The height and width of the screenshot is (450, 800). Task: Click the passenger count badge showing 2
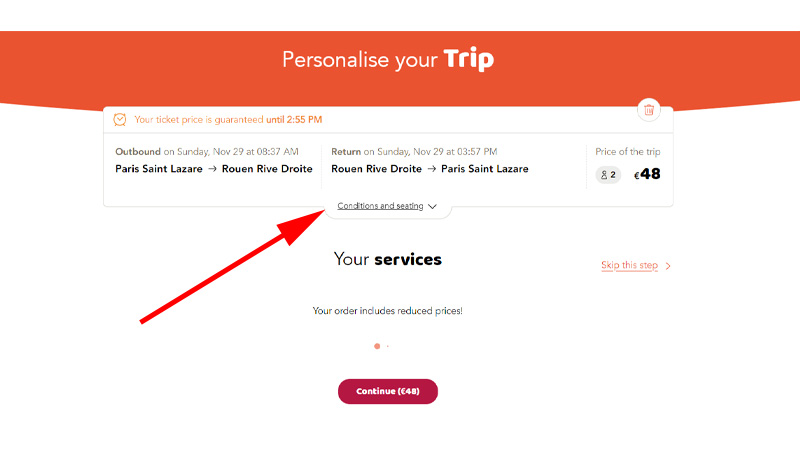(x=608, y=174)
